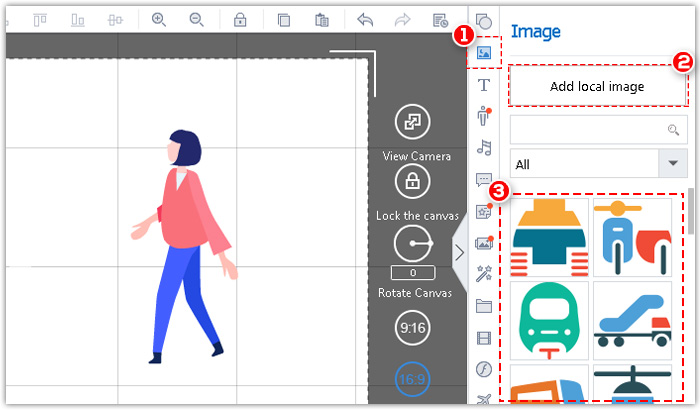Open the All category dropdown
Screen dimensions: 700x410
click(x=598, y=163)
